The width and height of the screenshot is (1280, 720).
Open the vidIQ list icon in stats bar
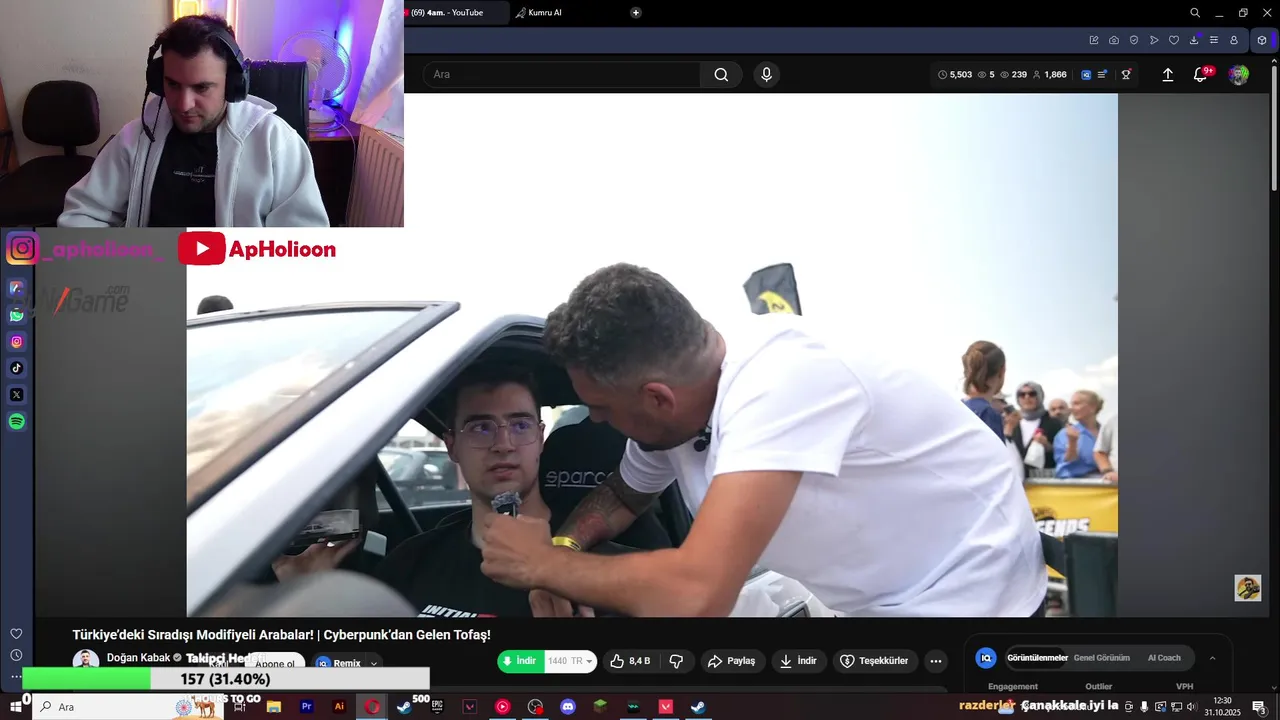click(x=1102, y=75)
